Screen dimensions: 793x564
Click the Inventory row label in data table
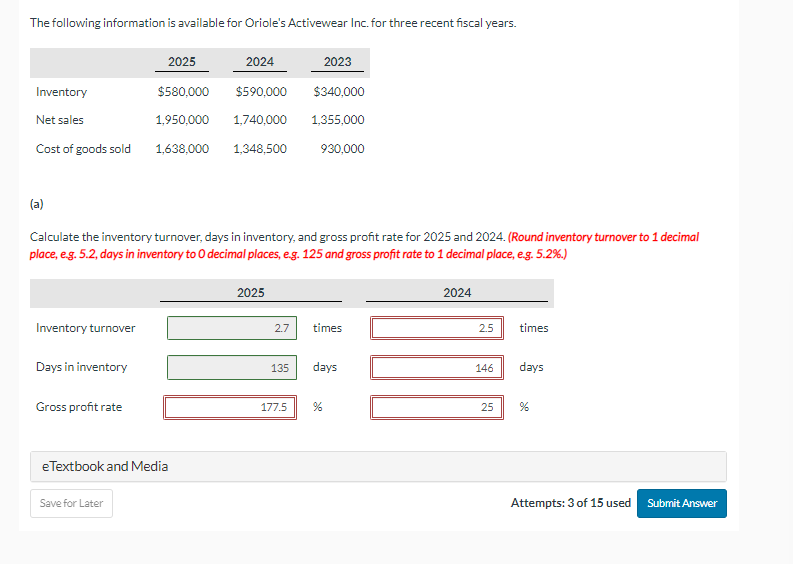pos(62,92)
